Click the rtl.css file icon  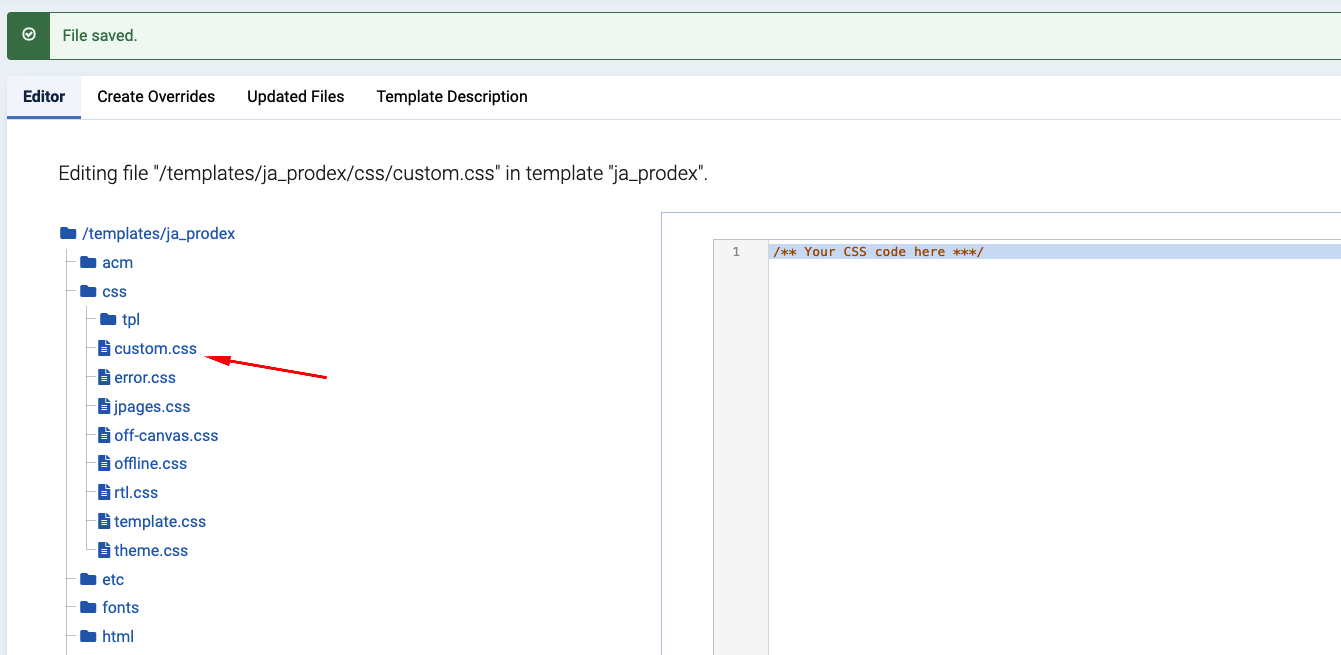coord(104,493)
